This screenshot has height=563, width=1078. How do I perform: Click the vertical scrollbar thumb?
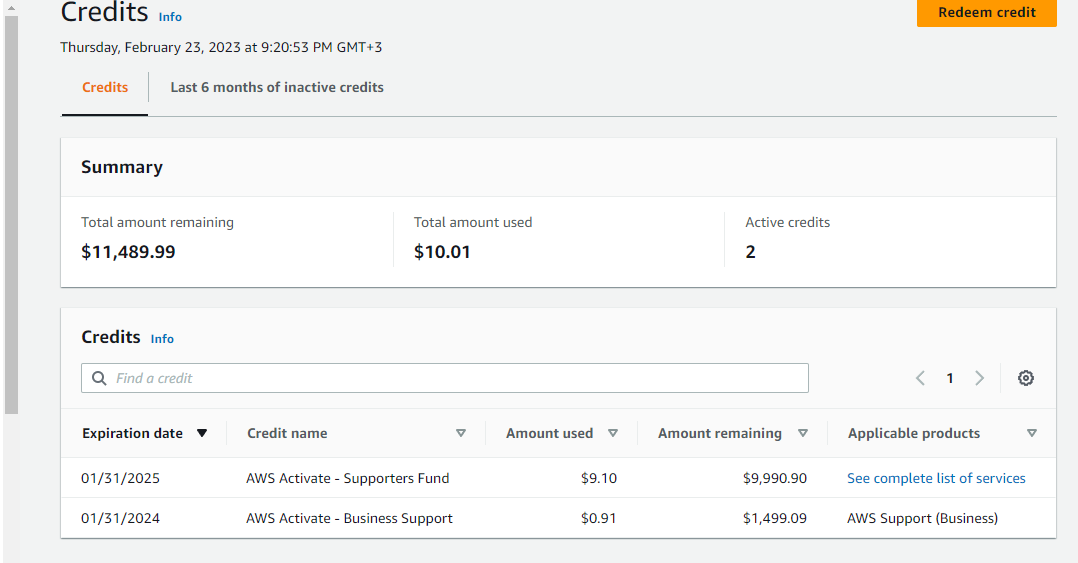coord(11,215)
